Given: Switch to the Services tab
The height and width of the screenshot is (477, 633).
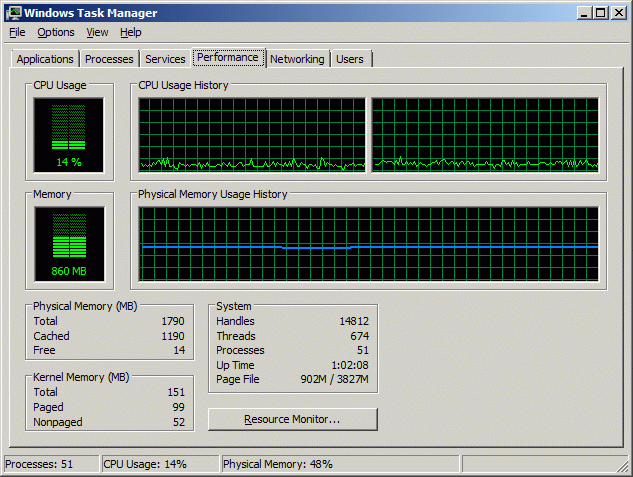Looking at the screenshot, I should click(165, 59).
